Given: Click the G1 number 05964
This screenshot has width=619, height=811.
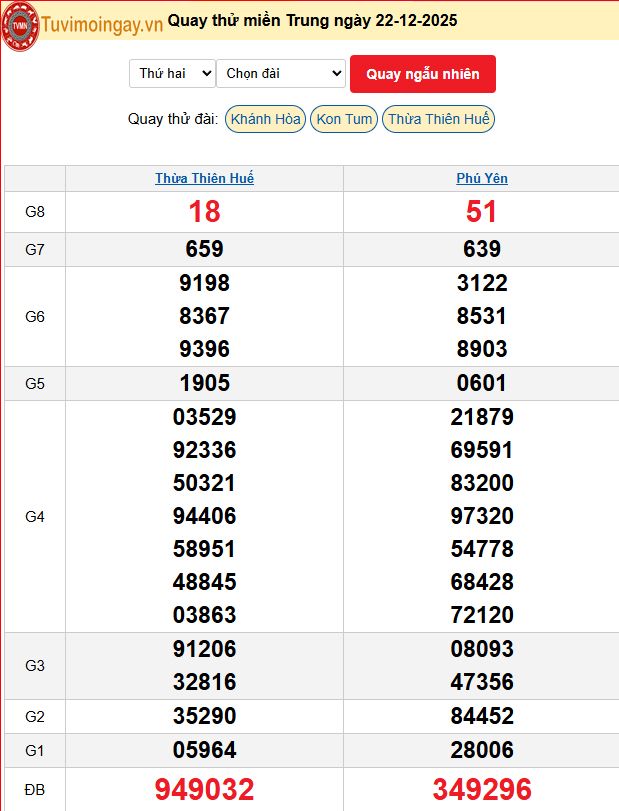Looking at the screenshot, I should click(x=204, y=750).
